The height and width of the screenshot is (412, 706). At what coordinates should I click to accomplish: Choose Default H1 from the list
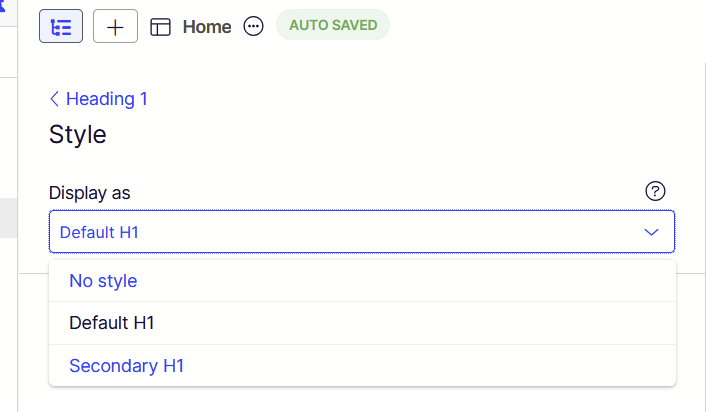111,323
